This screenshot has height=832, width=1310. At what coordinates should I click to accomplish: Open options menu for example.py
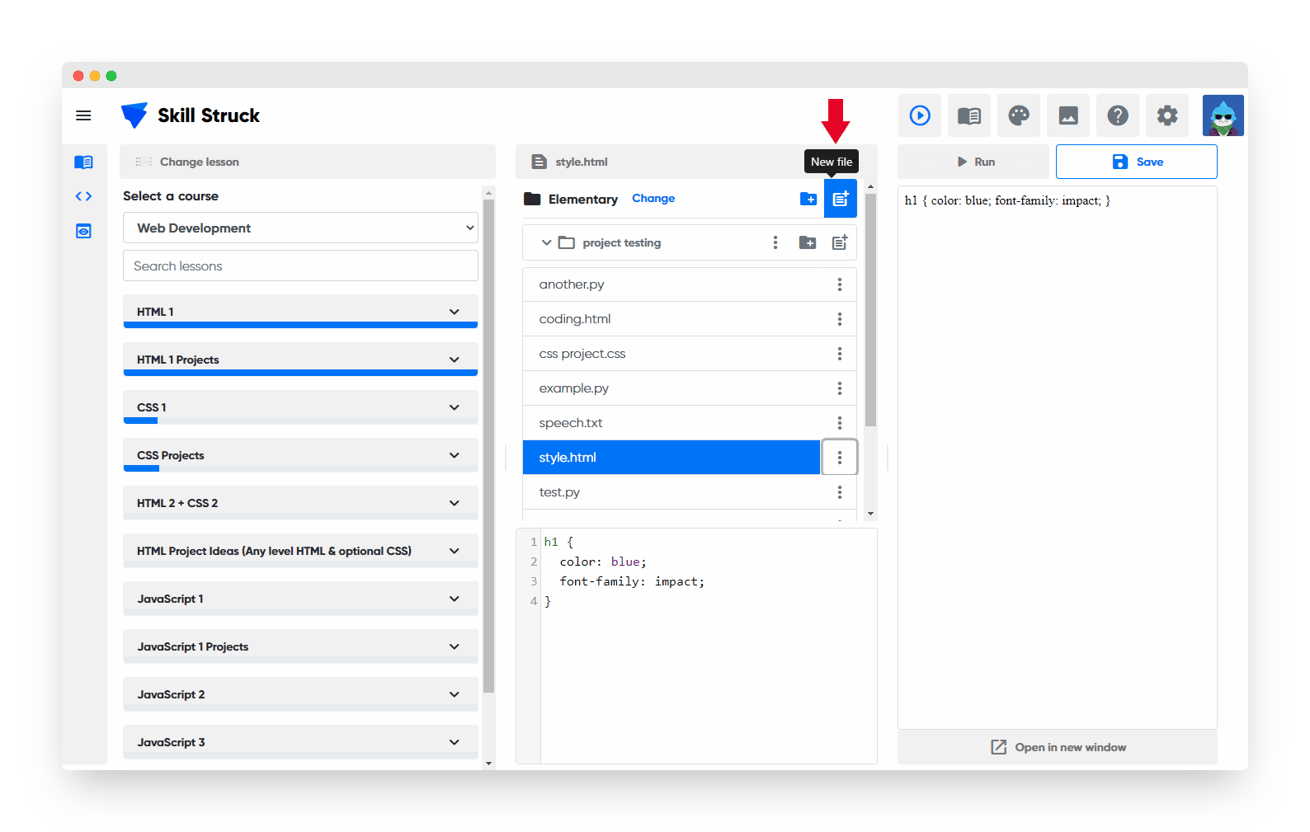coord(840,388)
